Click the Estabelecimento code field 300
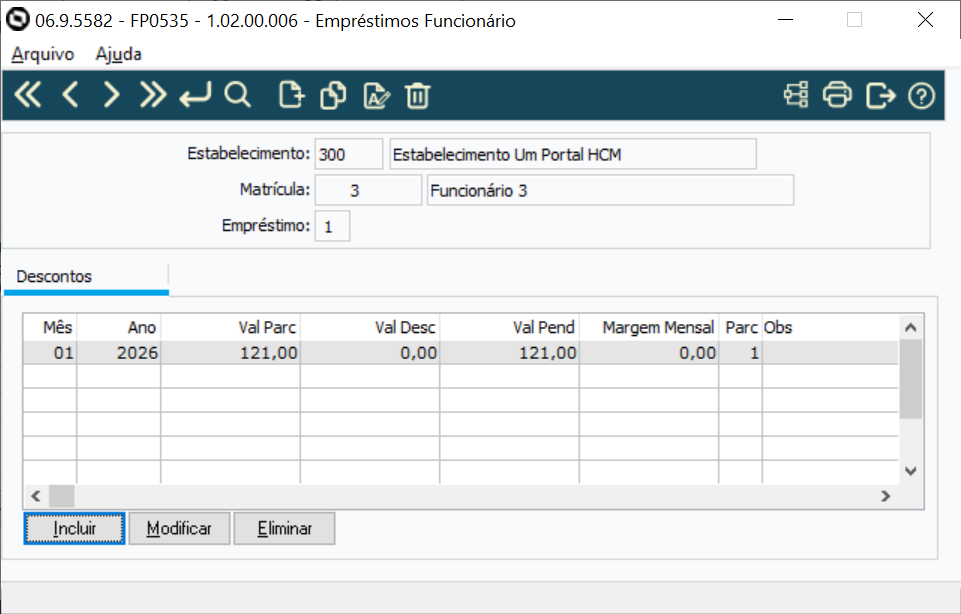961x614 pixels. 349,154
